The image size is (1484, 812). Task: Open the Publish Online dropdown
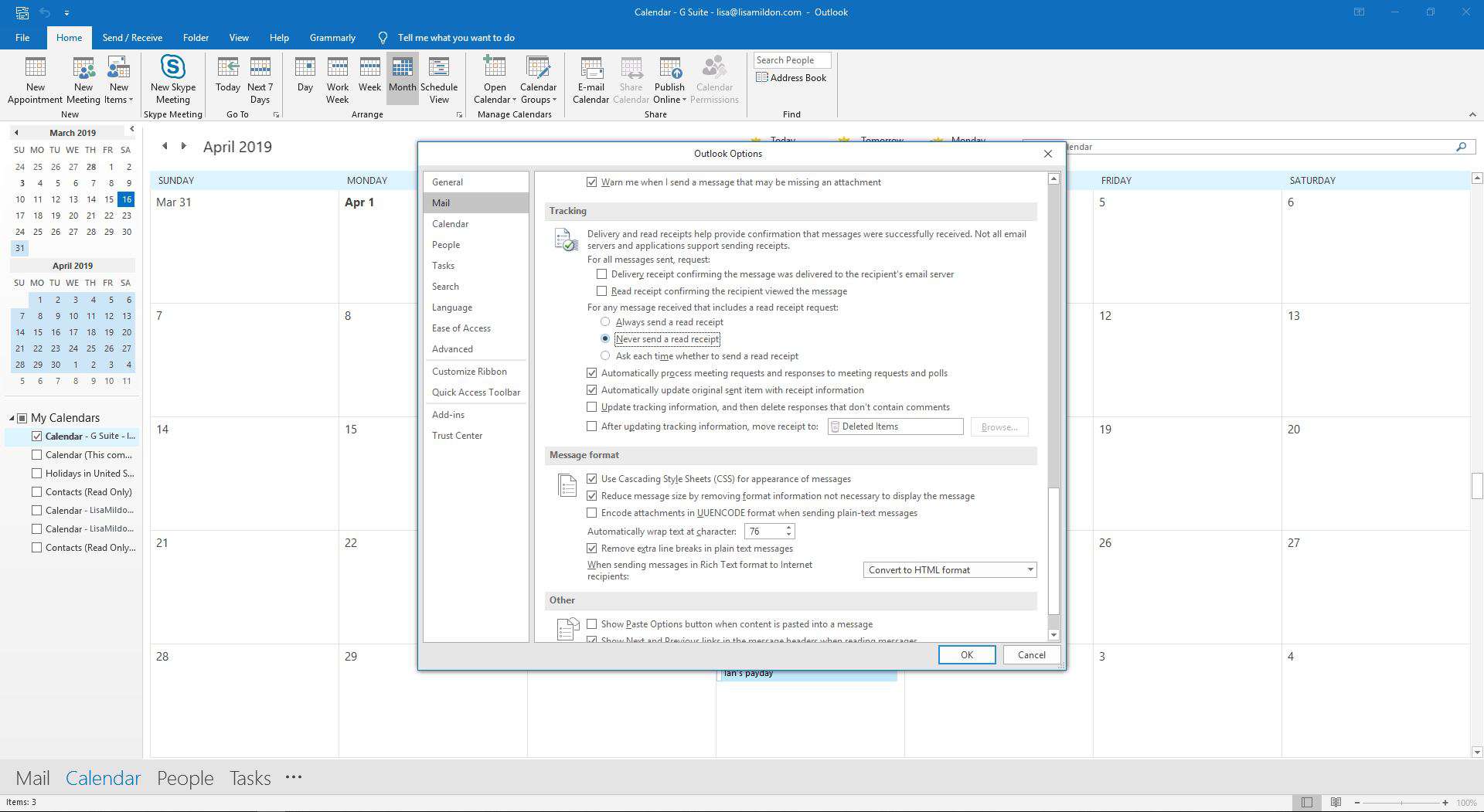click(669, 80)
